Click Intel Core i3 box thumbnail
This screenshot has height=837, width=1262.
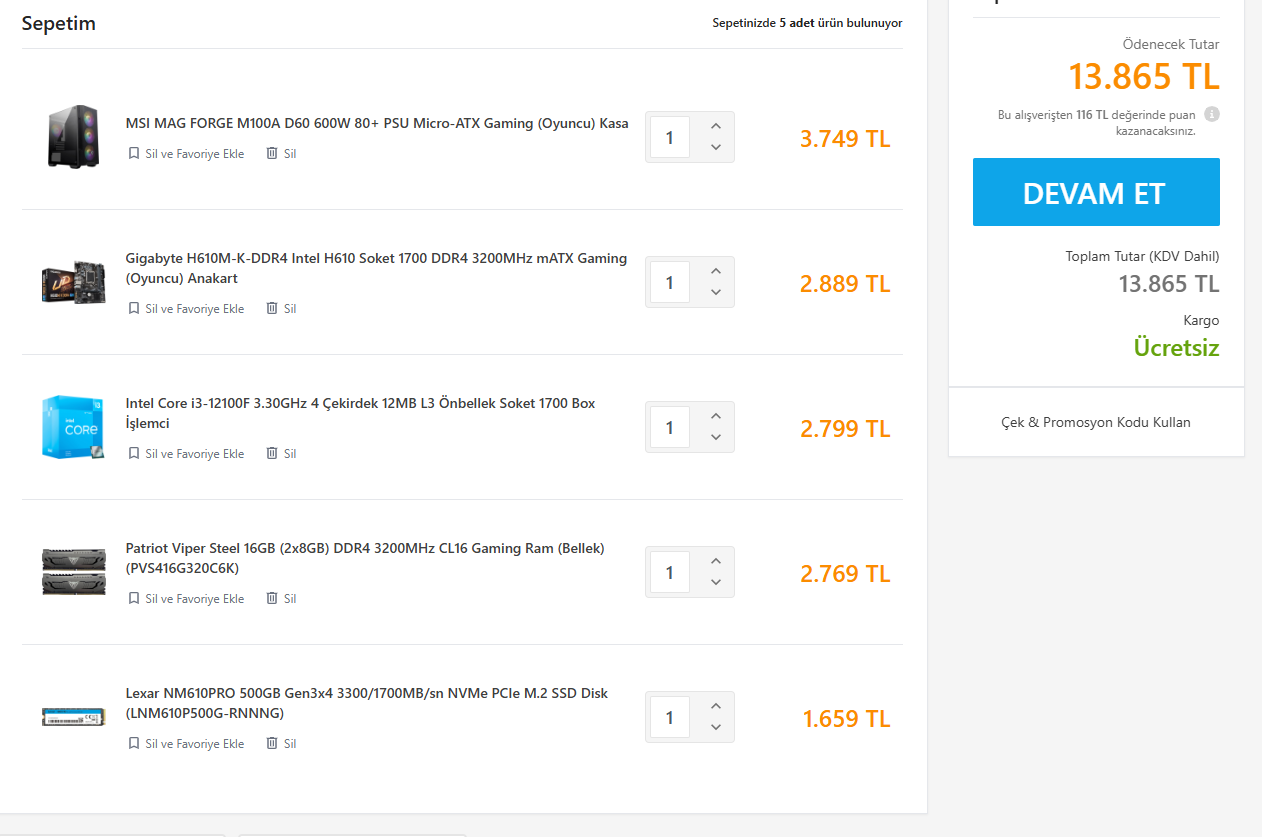click(x=73, y=427)
